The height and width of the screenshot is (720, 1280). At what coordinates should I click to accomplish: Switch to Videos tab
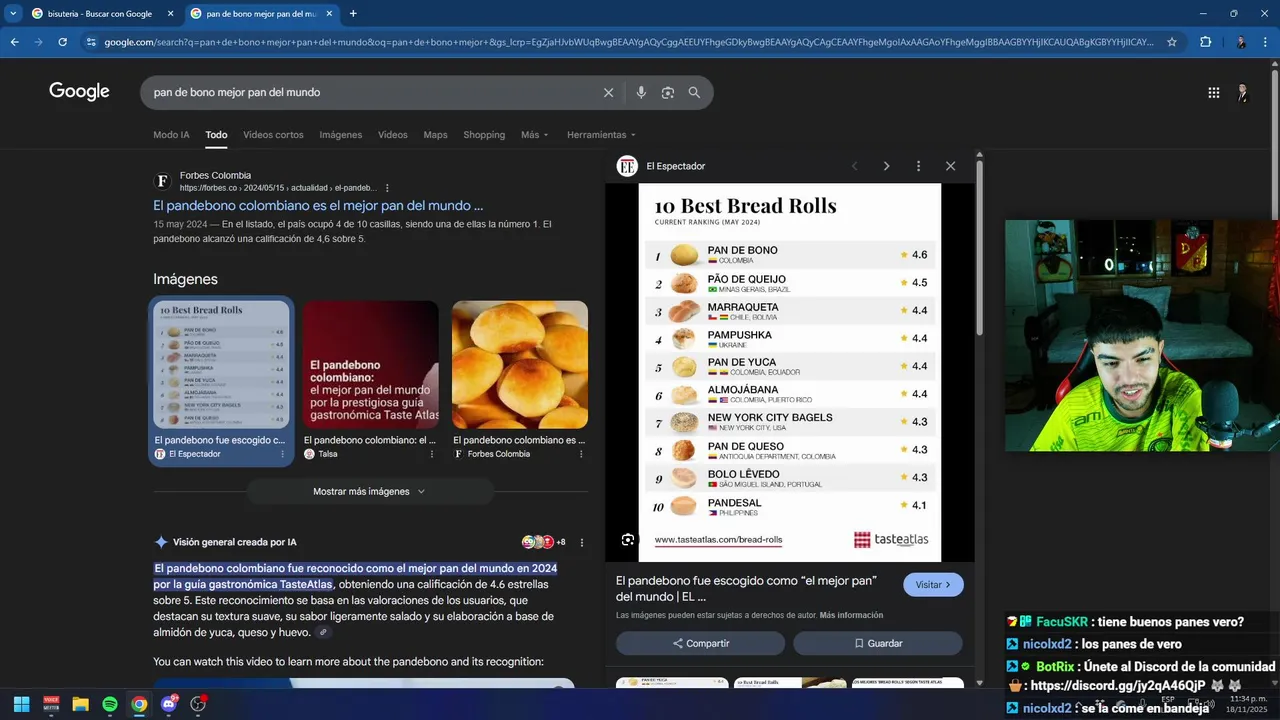393,135
